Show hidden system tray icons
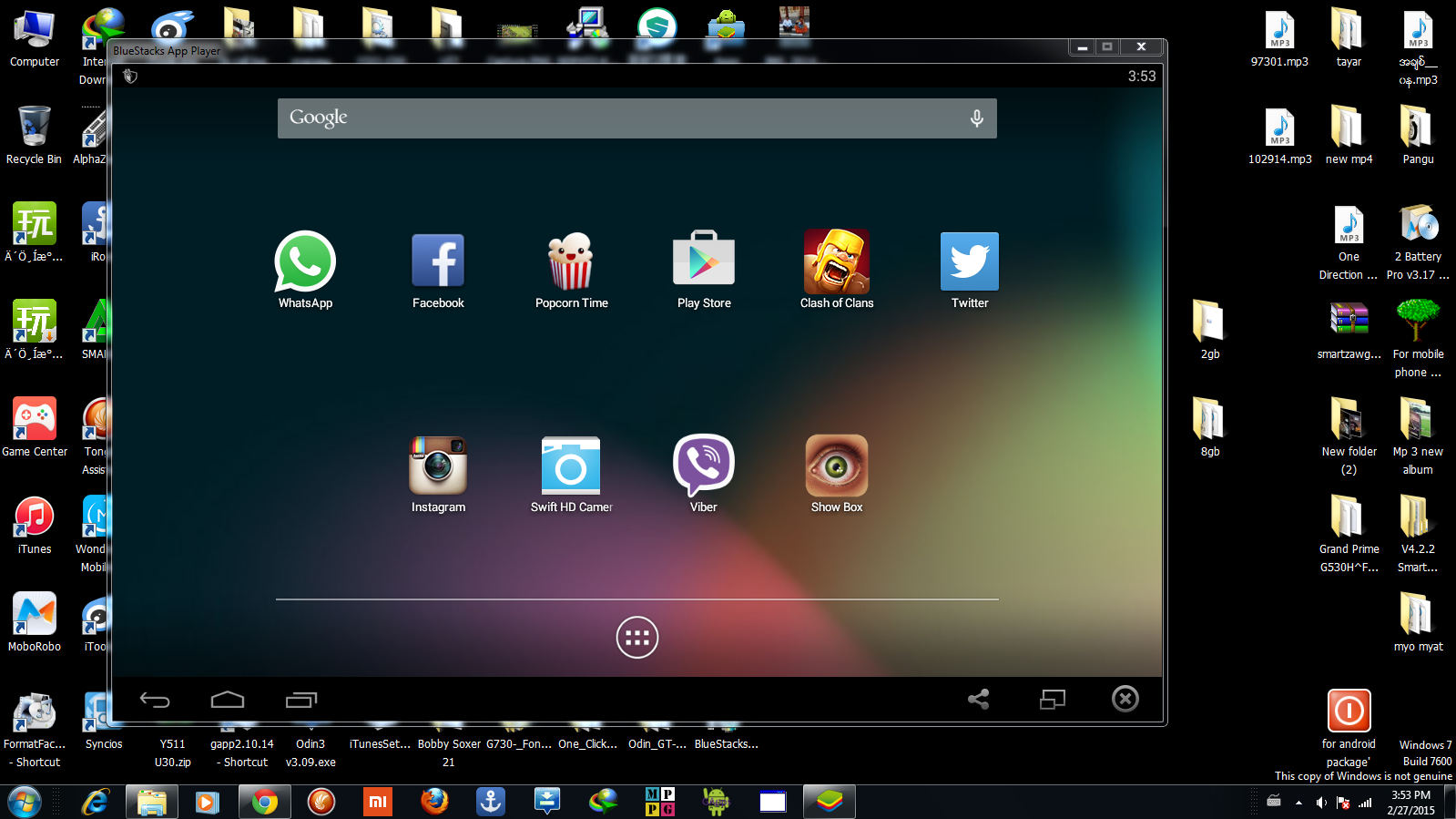This screenshot has width=1456, height=819. (1298, 803)
